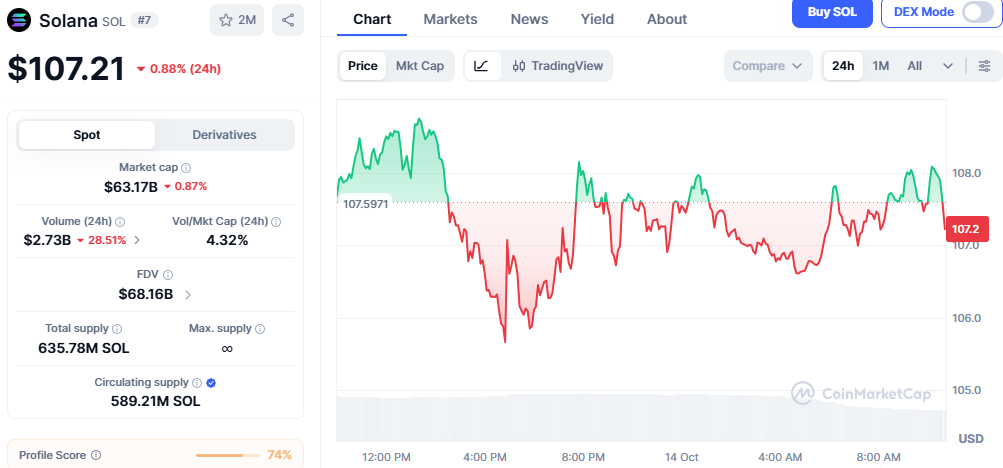This screenshot has height=468, width=1003.
Task: Open TradingView candlestick chart
Action: tap(558, 66)
